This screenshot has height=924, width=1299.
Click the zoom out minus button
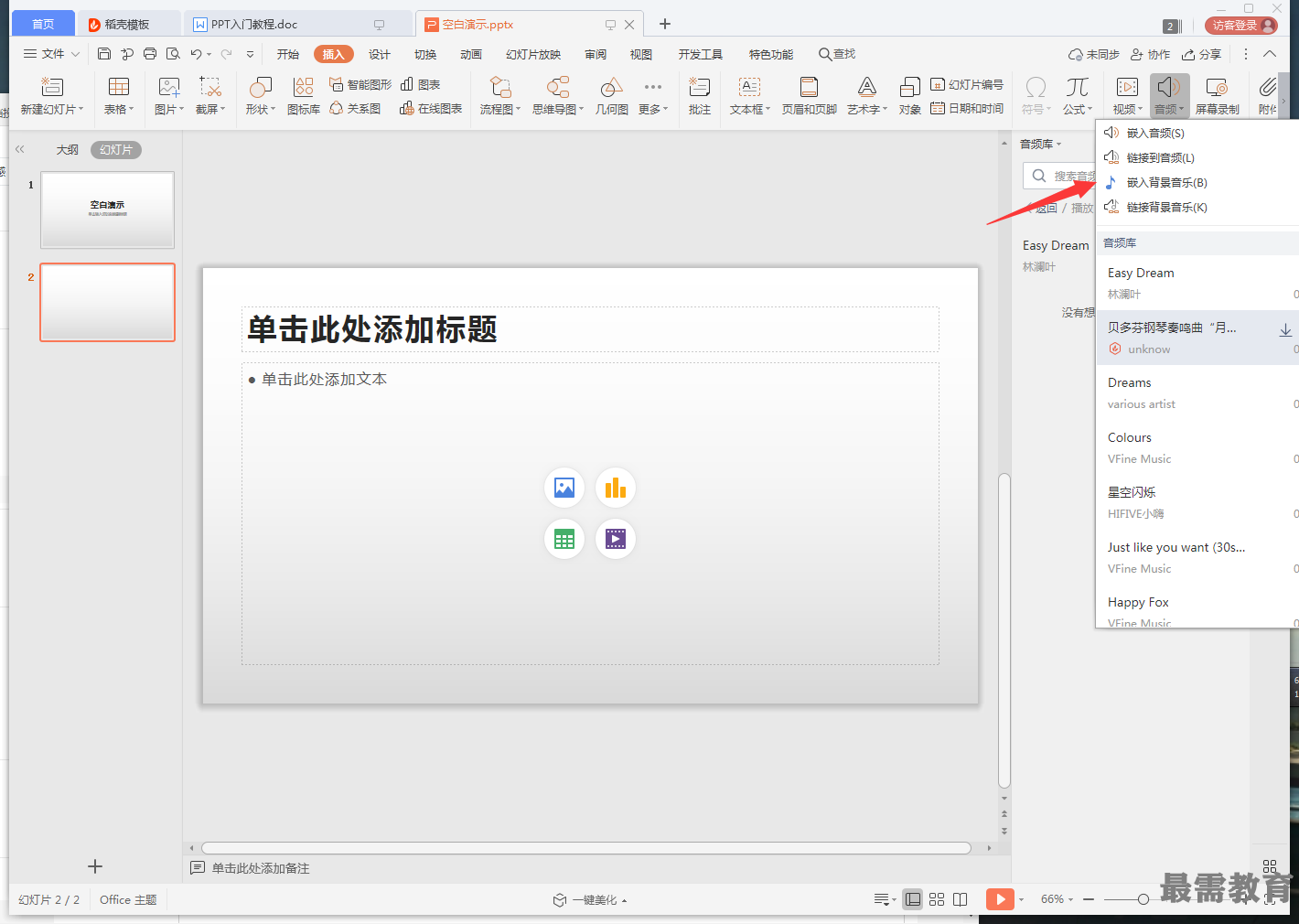(x=1089, y=899)
